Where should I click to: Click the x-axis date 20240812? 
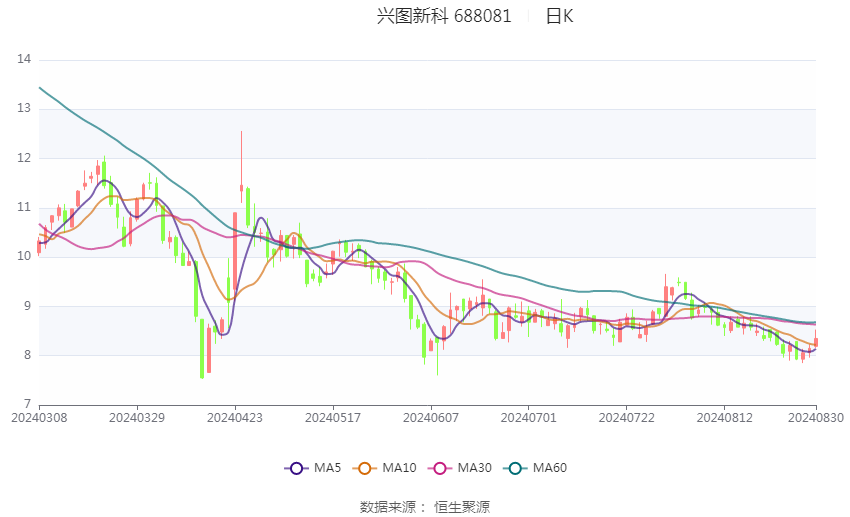click(x=725, y=418)
